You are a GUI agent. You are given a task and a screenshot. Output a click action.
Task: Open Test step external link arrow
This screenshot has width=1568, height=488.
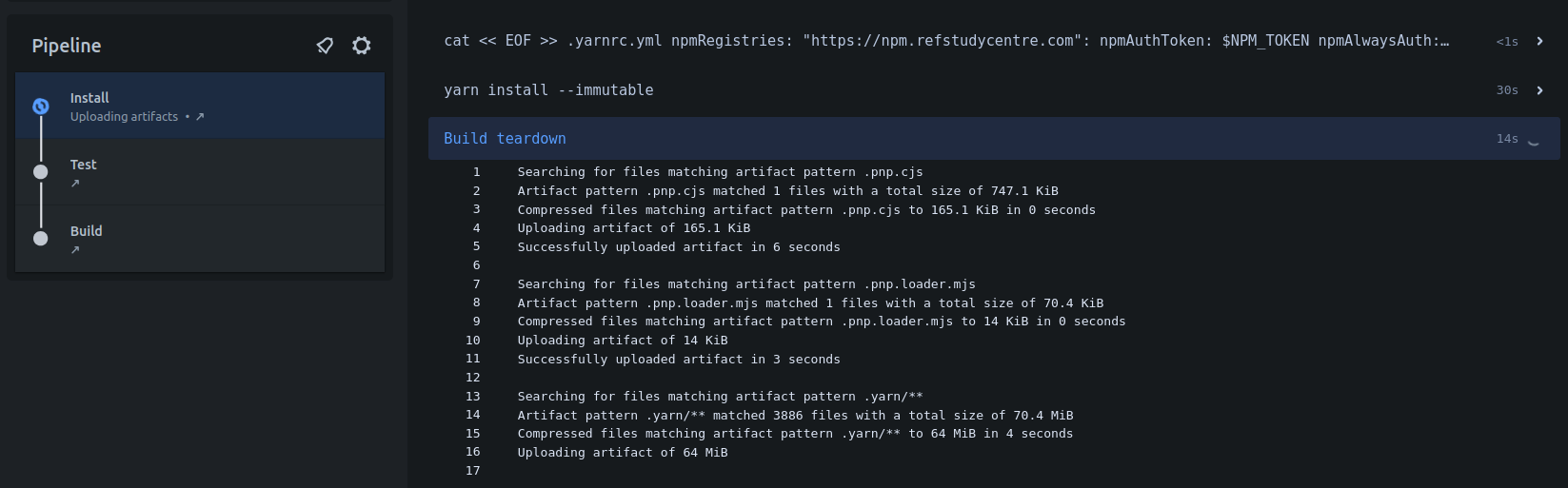(x=75, y=184)
